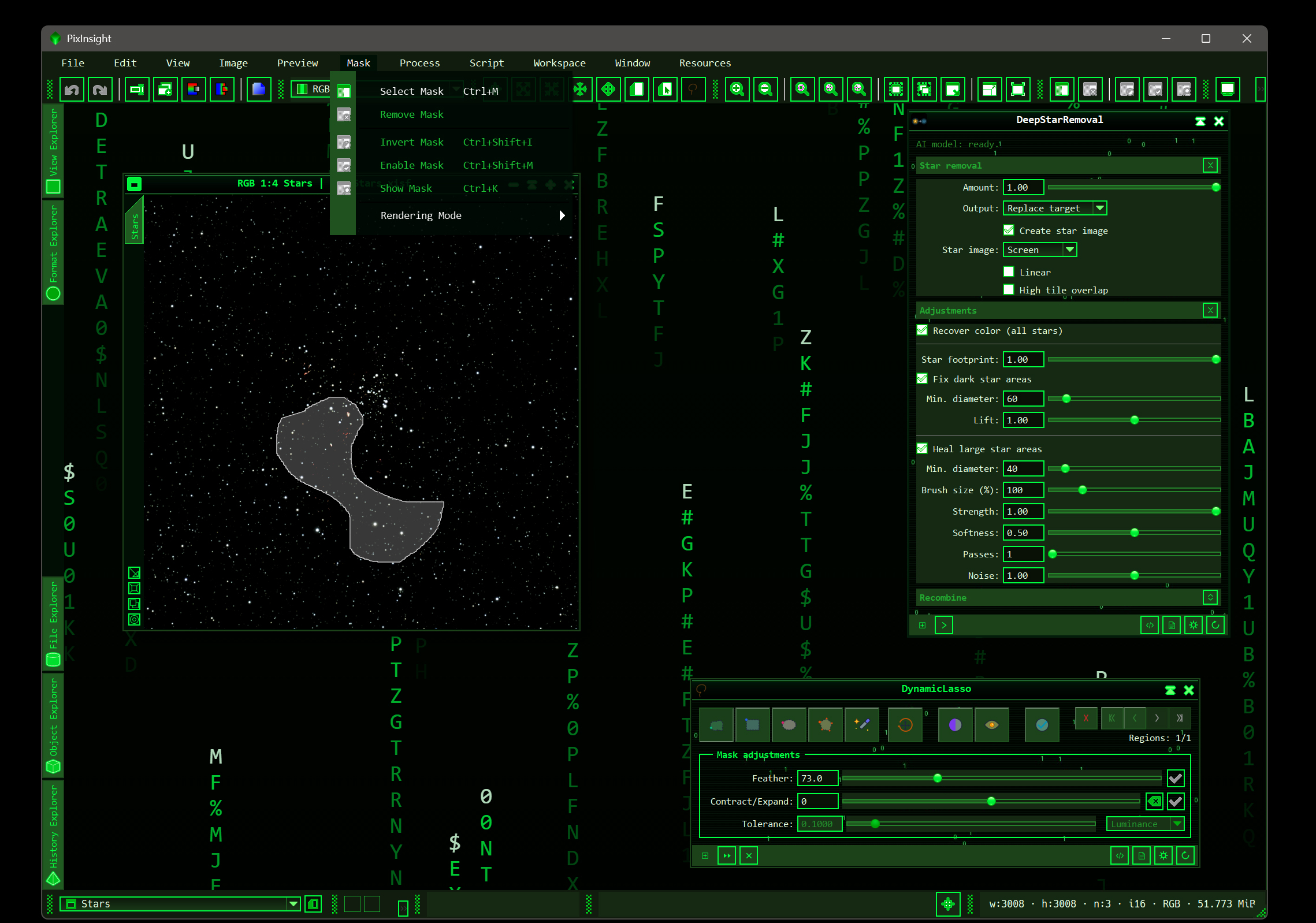1316x923 pixels.
Task: Open the Star image Screen dropdown
Action: pos(1040,250)
